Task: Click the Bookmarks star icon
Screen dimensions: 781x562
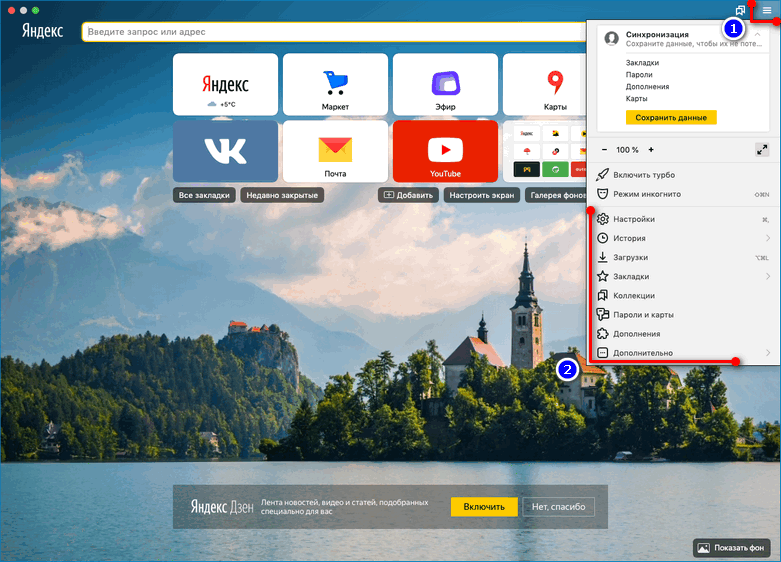Action: pyautogui.click(x=602, y=276)
